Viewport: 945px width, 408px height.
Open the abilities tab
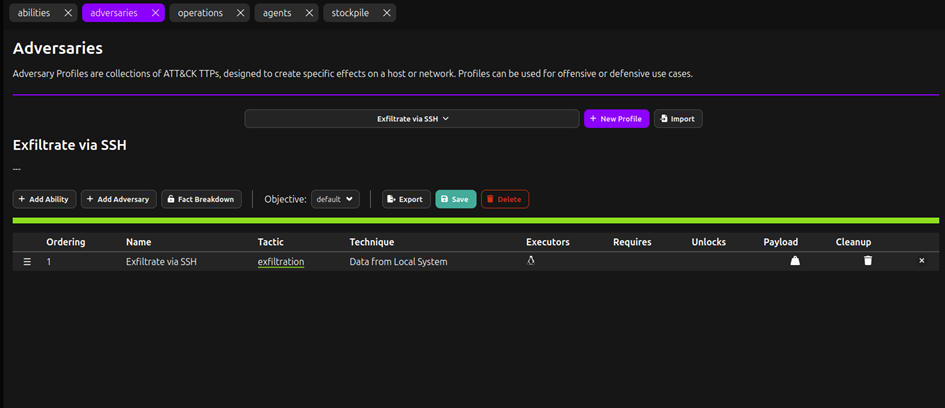pos(34,13)
